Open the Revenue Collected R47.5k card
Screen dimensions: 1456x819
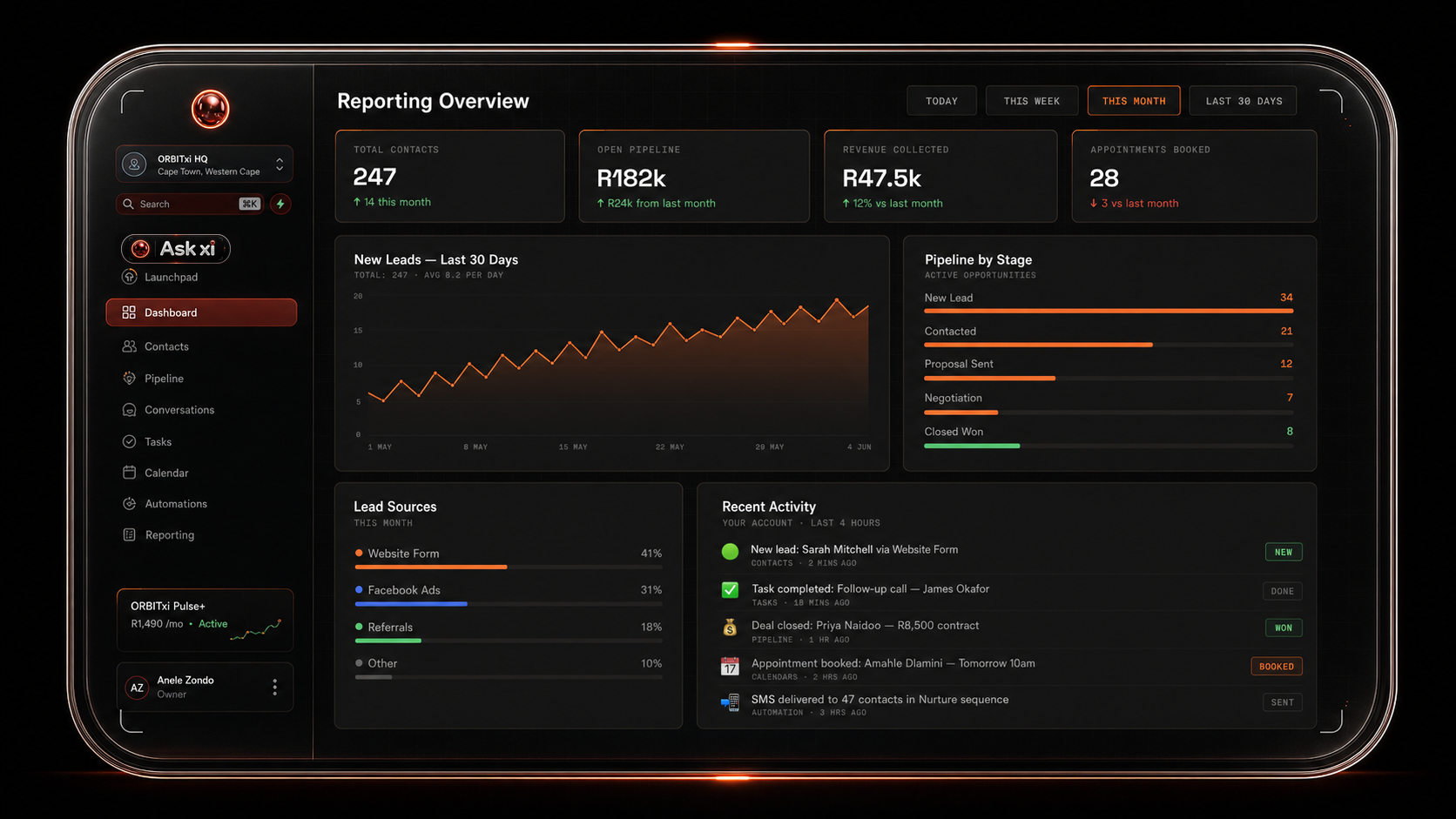940,176
